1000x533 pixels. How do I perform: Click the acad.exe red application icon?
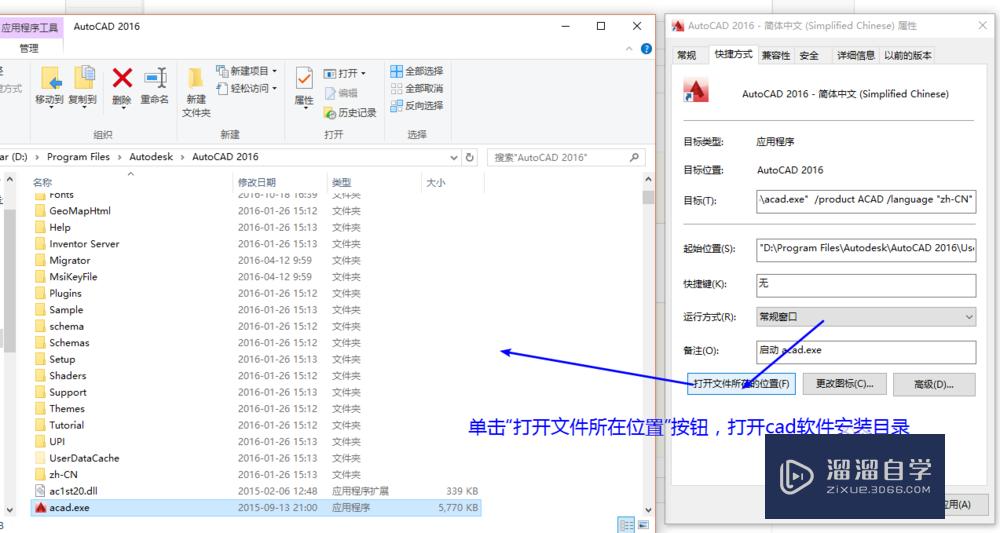tap(41, 508)
